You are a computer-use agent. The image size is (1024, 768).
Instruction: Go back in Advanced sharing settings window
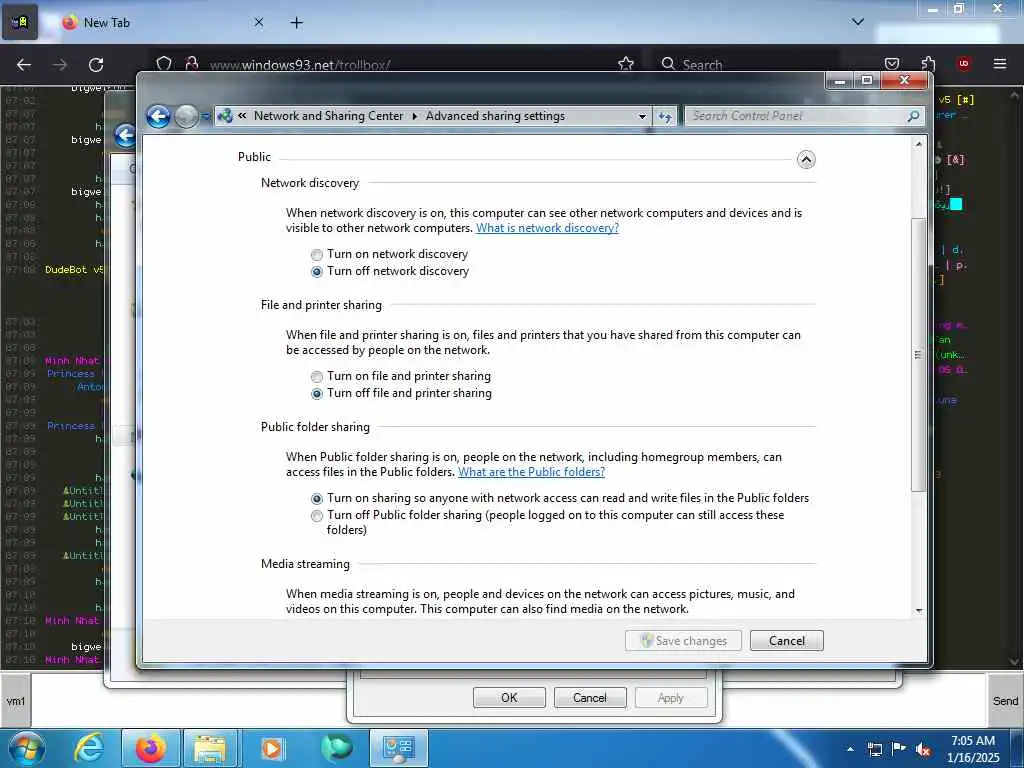coord(158,116)
